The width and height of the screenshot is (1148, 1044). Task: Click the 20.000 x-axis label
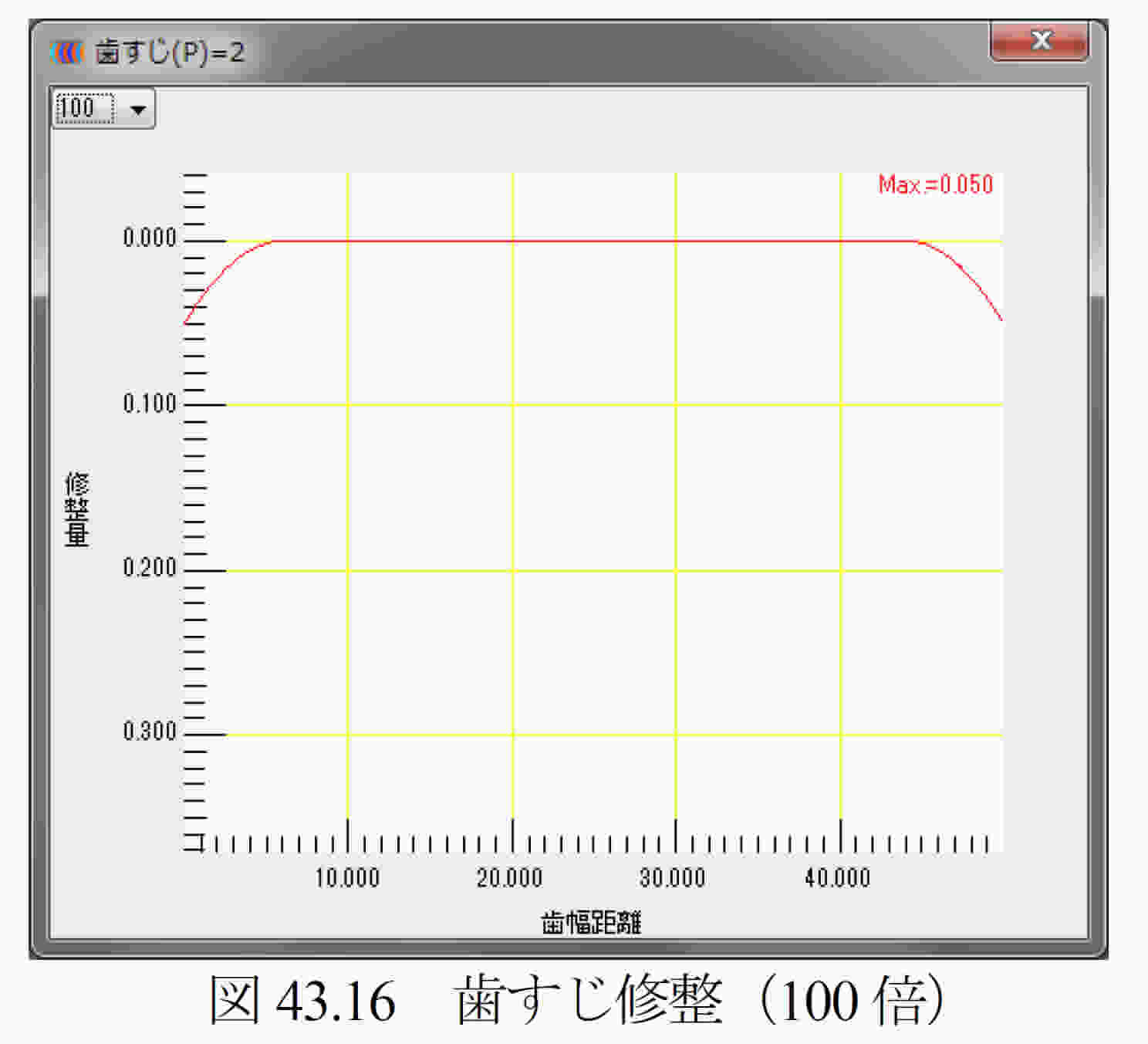[x=509, y=878]
